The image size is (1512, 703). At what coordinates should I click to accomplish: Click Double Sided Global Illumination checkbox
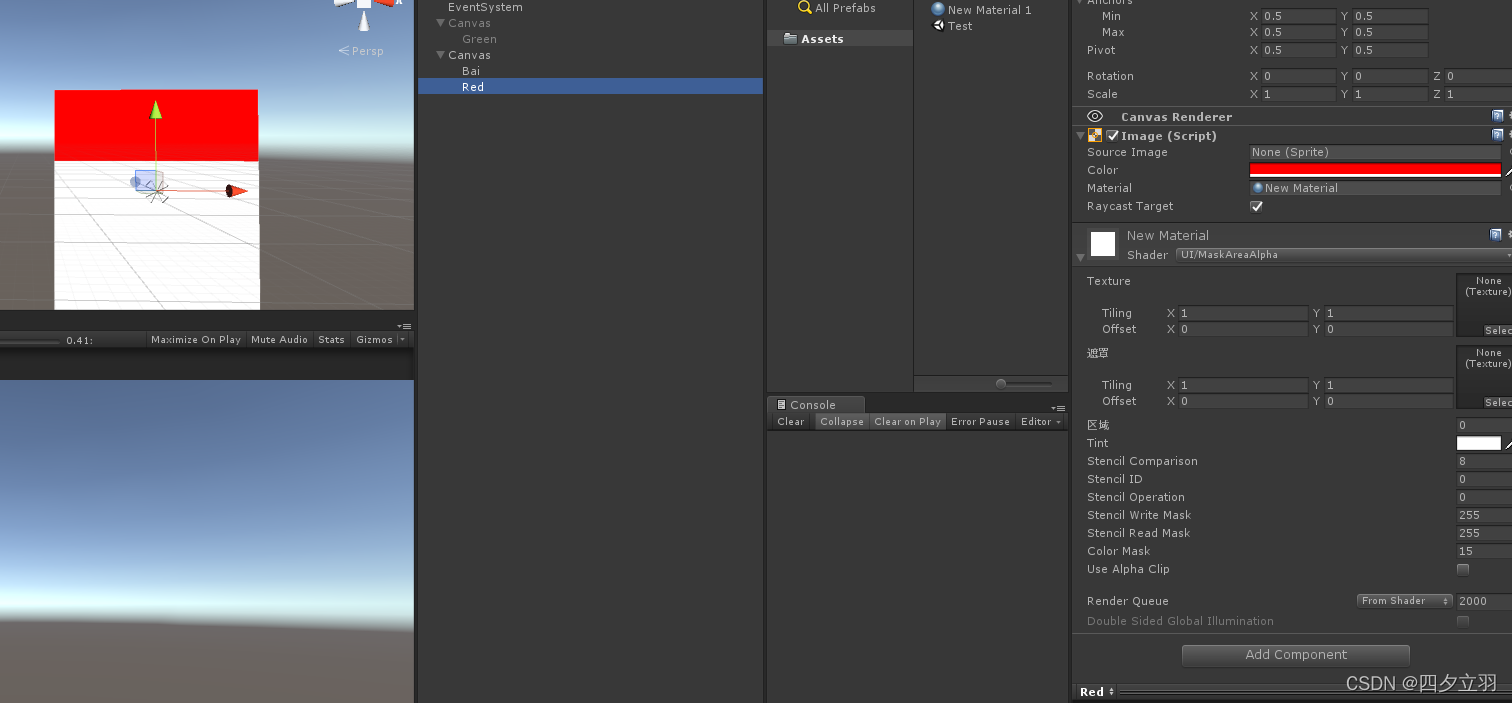1463,621
